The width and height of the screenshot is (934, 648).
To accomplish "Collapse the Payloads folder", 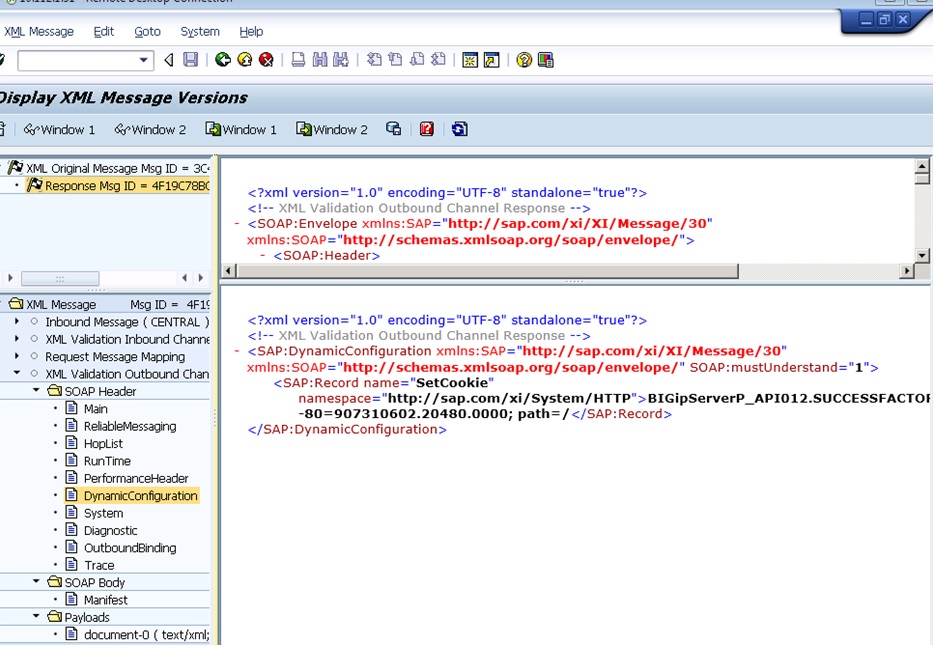I will [36, 616].
